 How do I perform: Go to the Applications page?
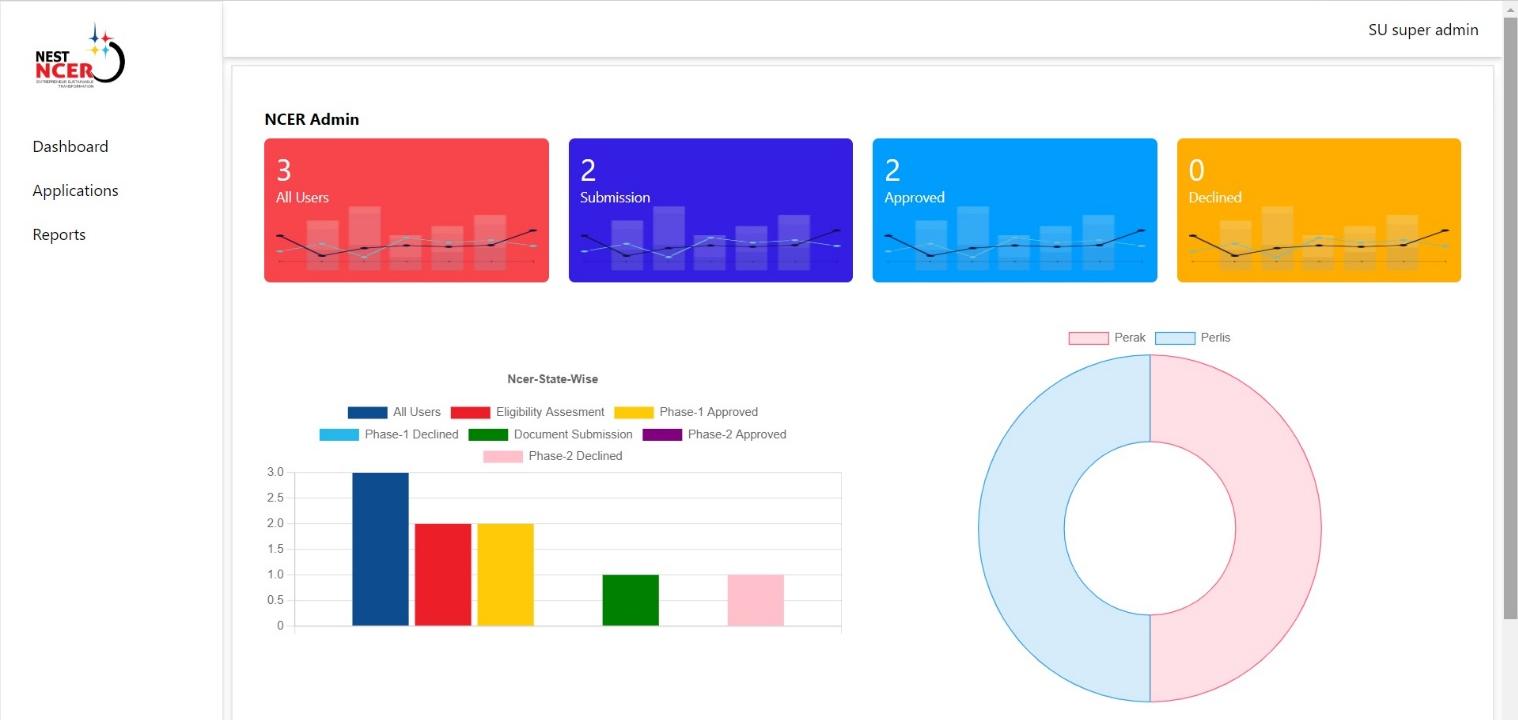[x=75, y=190]
